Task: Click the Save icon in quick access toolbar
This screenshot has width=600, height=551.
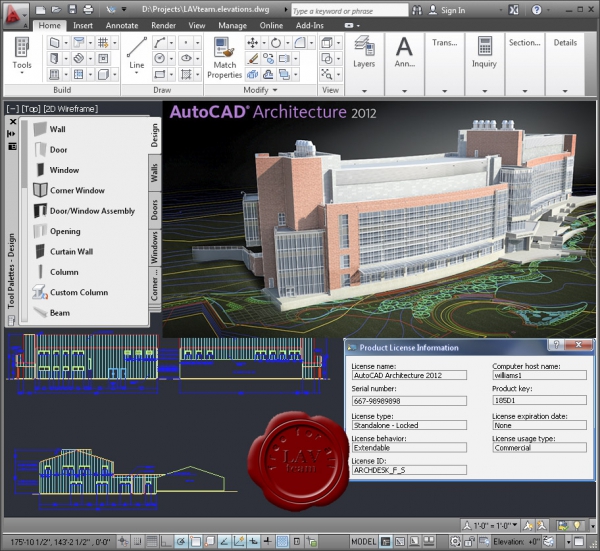Action: 73,9
